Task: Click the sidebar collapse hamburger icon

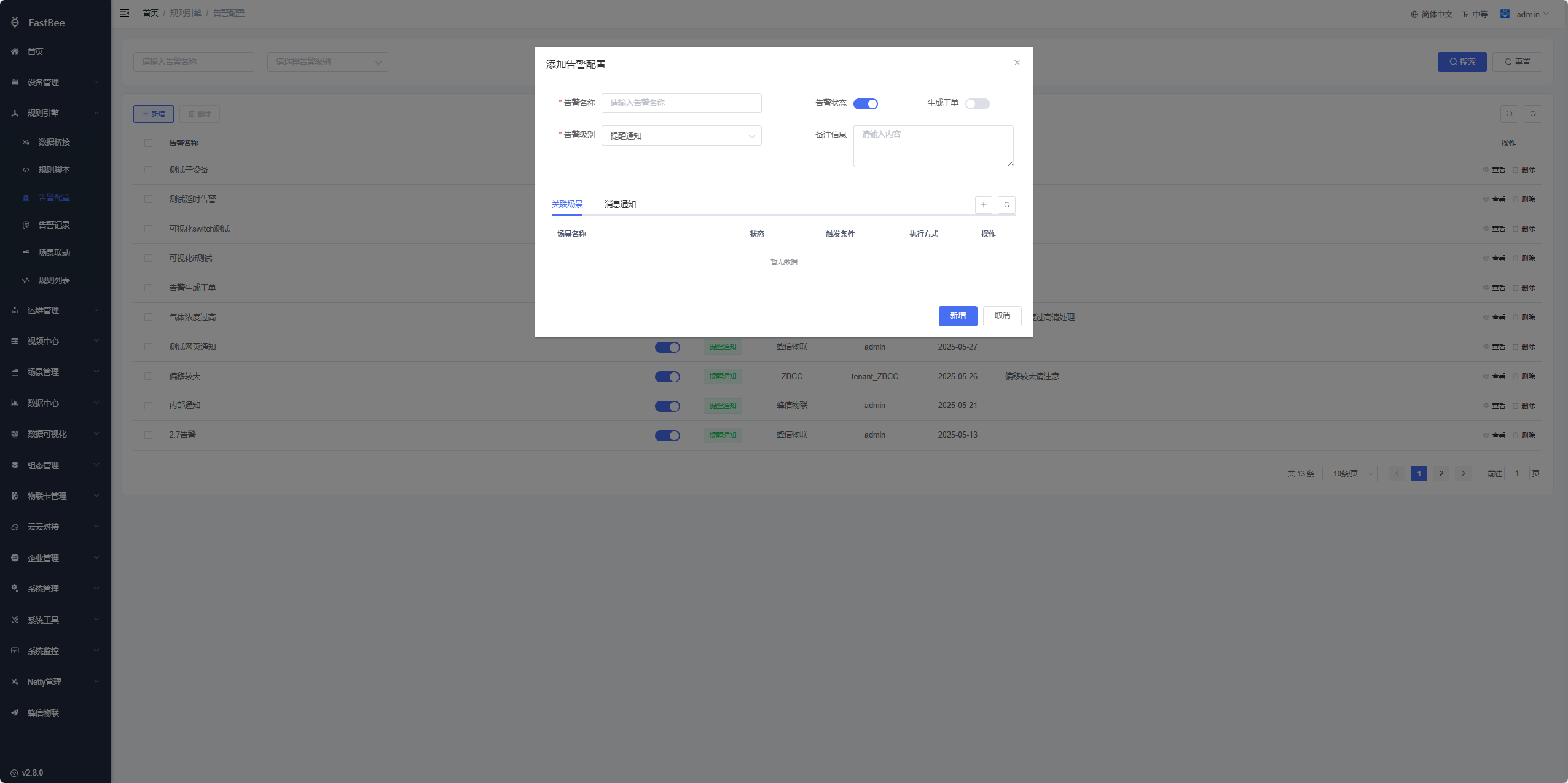Action: click(125, 13)
